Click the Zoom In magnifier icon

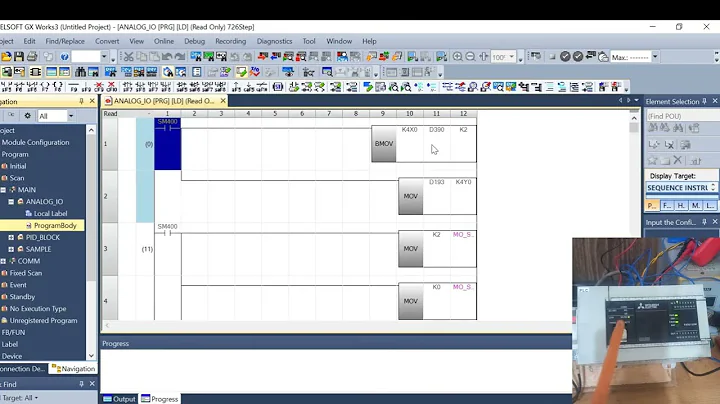point(458,56)
